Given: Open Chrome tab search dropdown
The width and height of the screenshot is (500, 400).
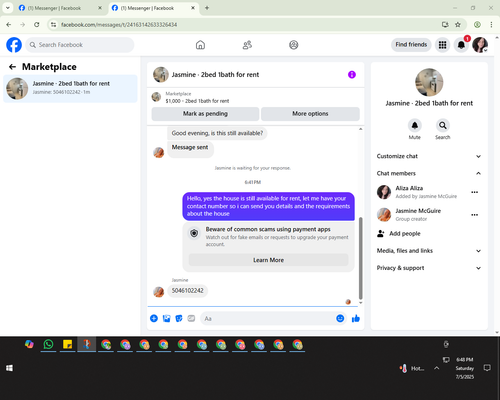Looking at the screenshot, I should 7,8.
